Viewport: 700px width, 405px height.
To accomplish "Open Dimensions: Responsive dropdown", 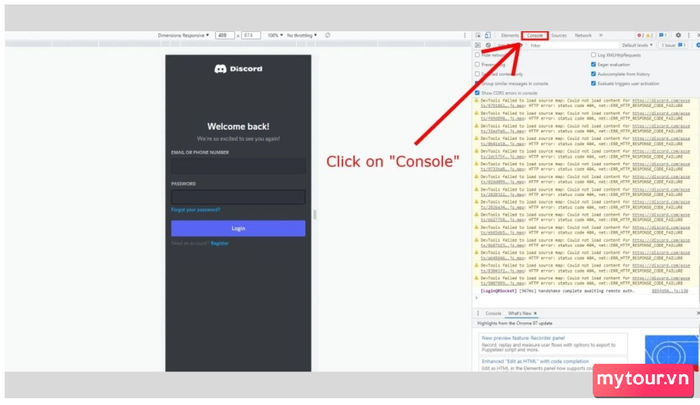I will [x=183, y=35].
